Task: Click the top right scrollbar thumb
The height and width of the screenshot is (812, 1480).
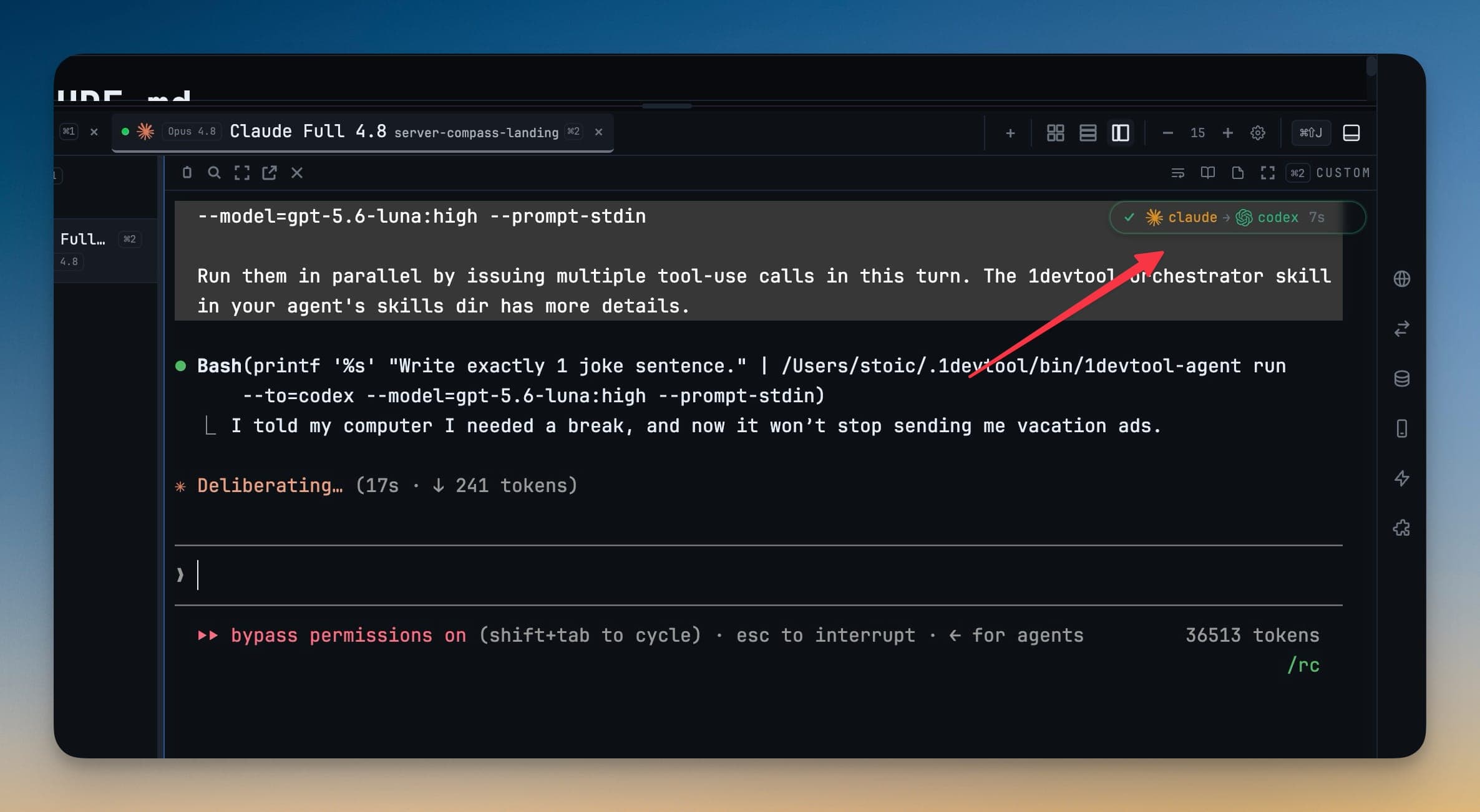Action: pos(1371,66)
